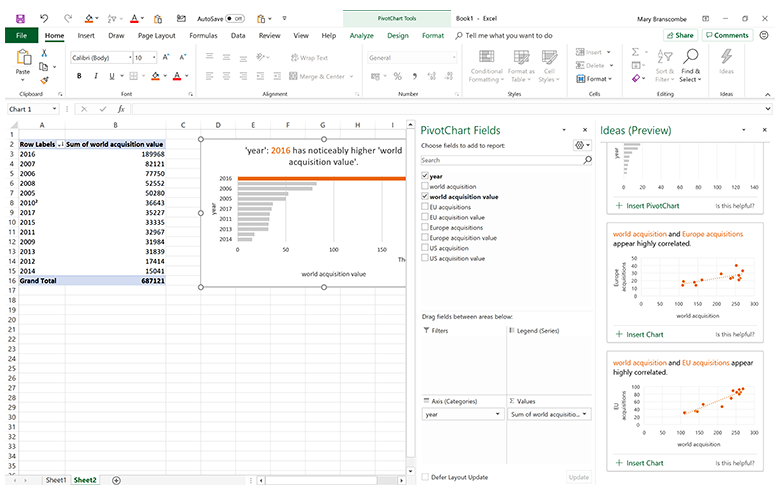This screenshot has height=496, width=781.
Task: Open the Formulas tab
Action: coord(203,36)
